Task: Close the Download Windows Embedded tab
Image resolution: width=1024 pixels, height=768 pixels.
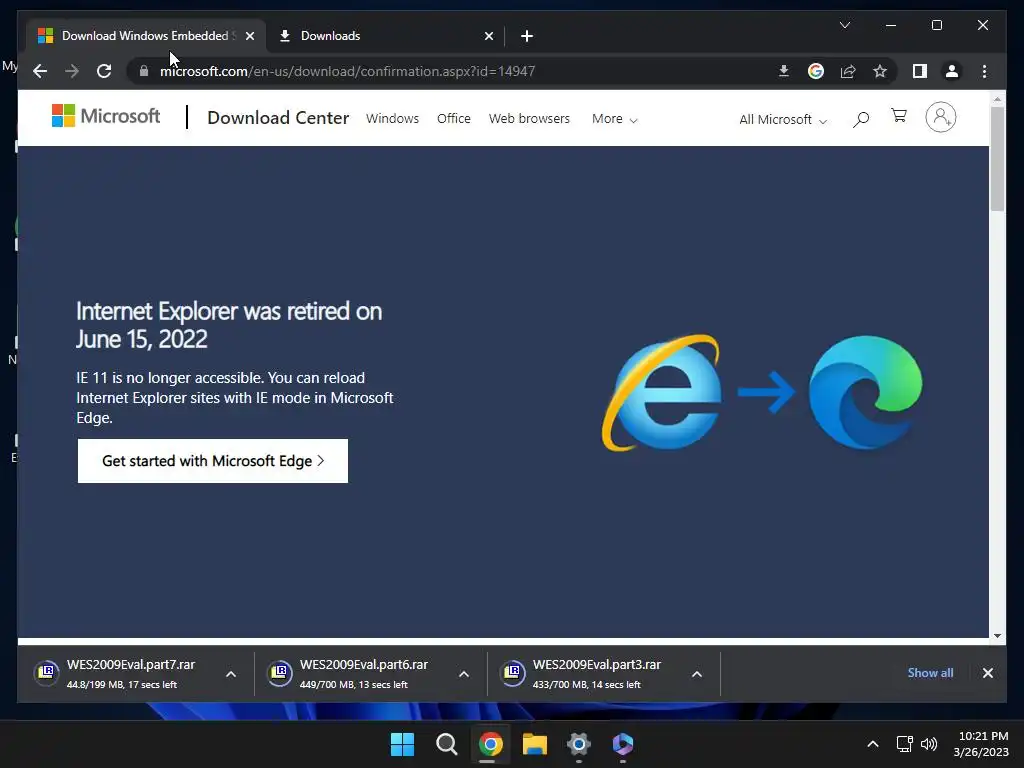Action: coord(249,37)
